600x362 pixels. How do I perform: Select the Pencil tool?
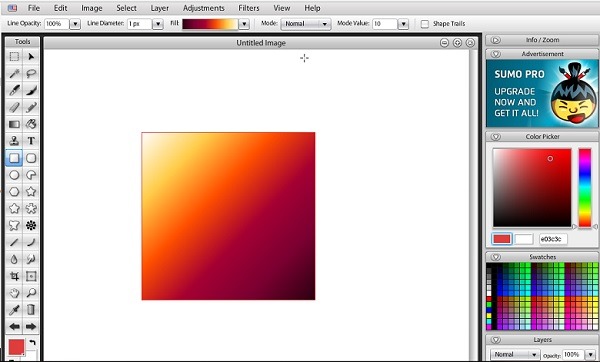click(31, 107)
